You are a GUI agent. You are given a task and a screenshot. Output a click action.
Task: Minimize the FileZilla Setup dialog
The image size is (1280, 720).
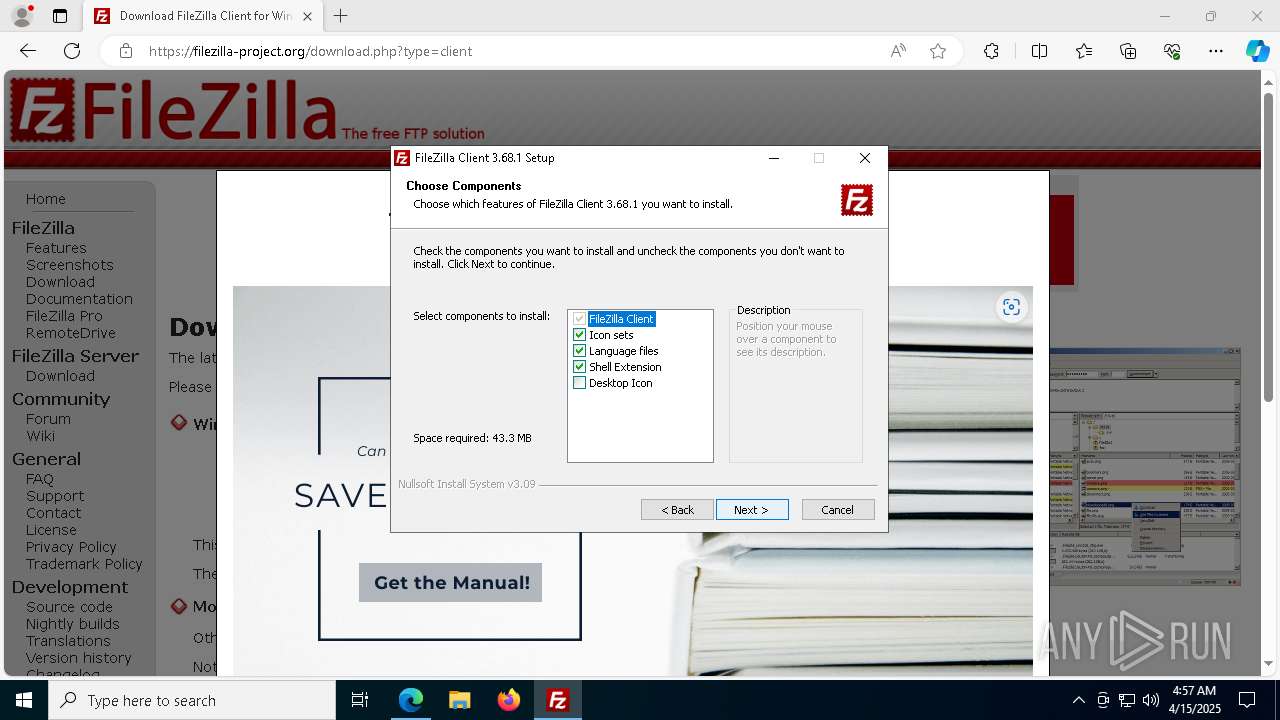pyautogui.click(x=774, y=158)
